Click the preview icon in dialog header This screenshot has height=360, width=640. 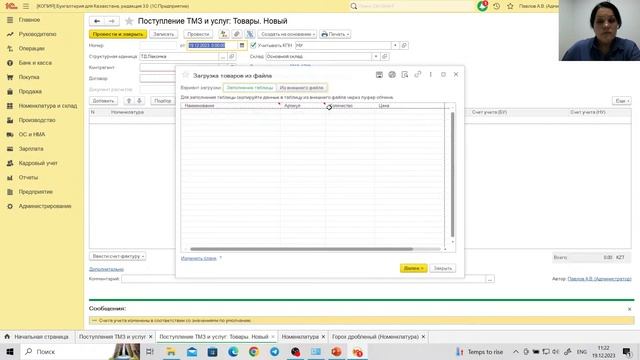(404, 75)
